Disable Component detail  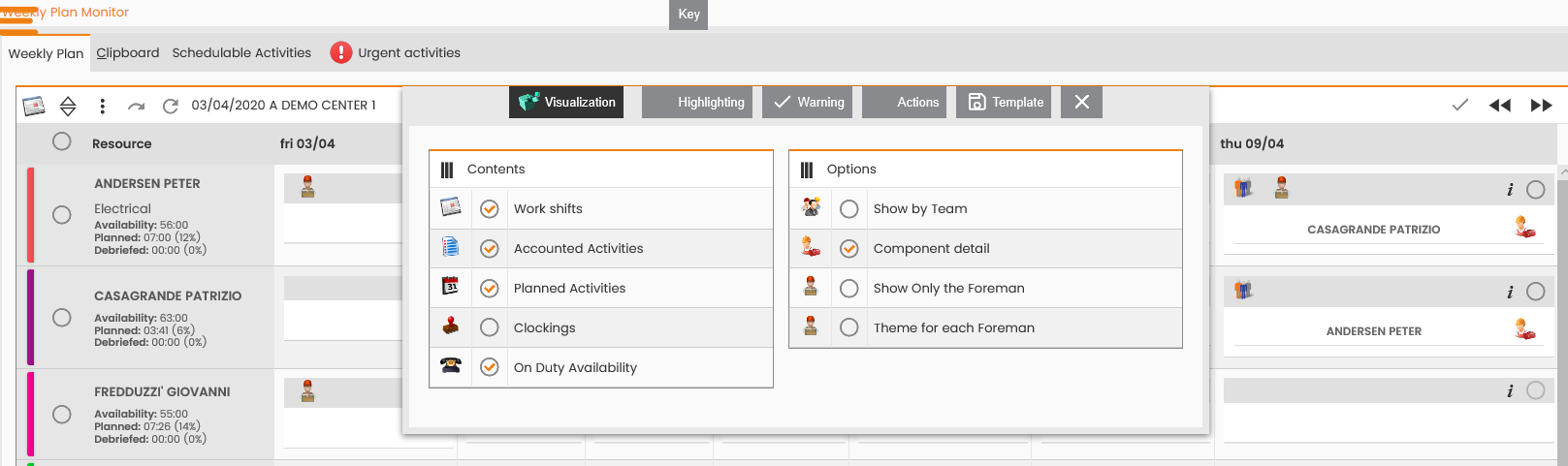849,248
